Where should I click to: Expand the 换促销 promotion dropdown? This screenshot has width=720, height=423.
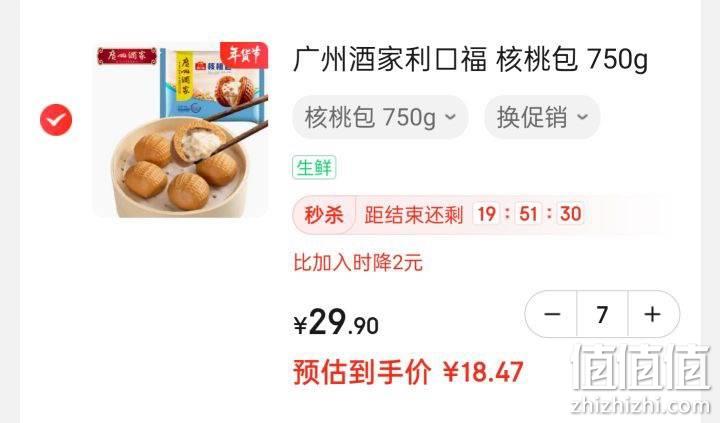[x=542, y=117]
